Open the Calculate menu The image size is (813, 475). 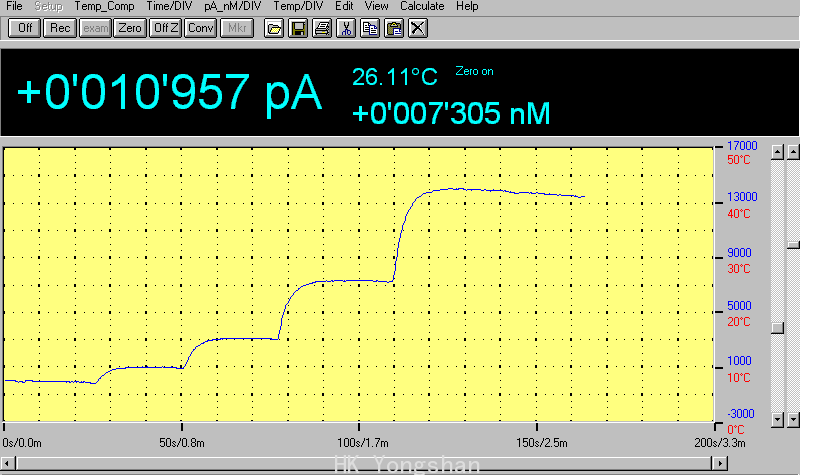click(421, 6)
